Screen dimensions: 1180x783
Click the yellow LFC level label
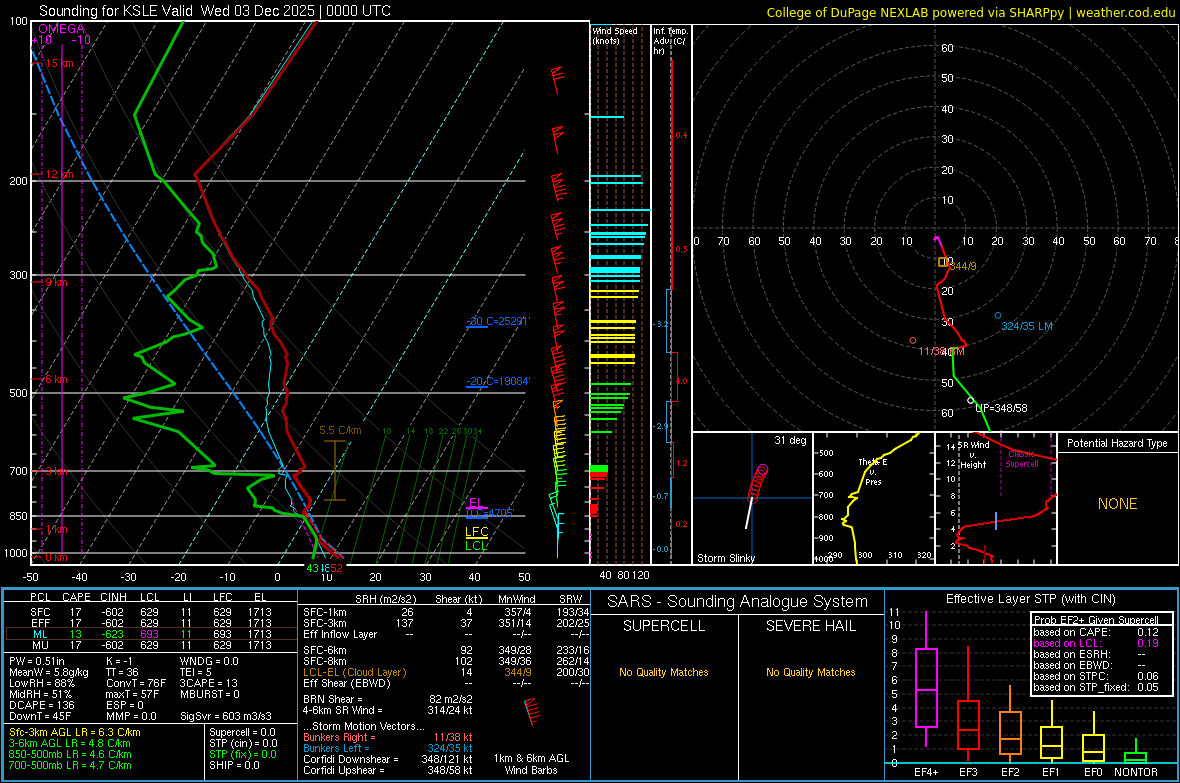(x=476, y=532)
